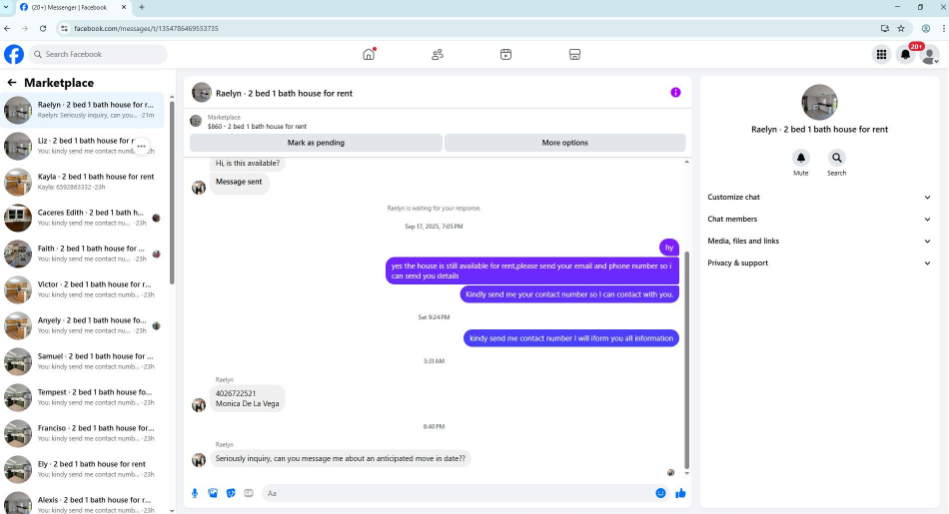Click message with 4026722521 phone number

tap(248, 398)
